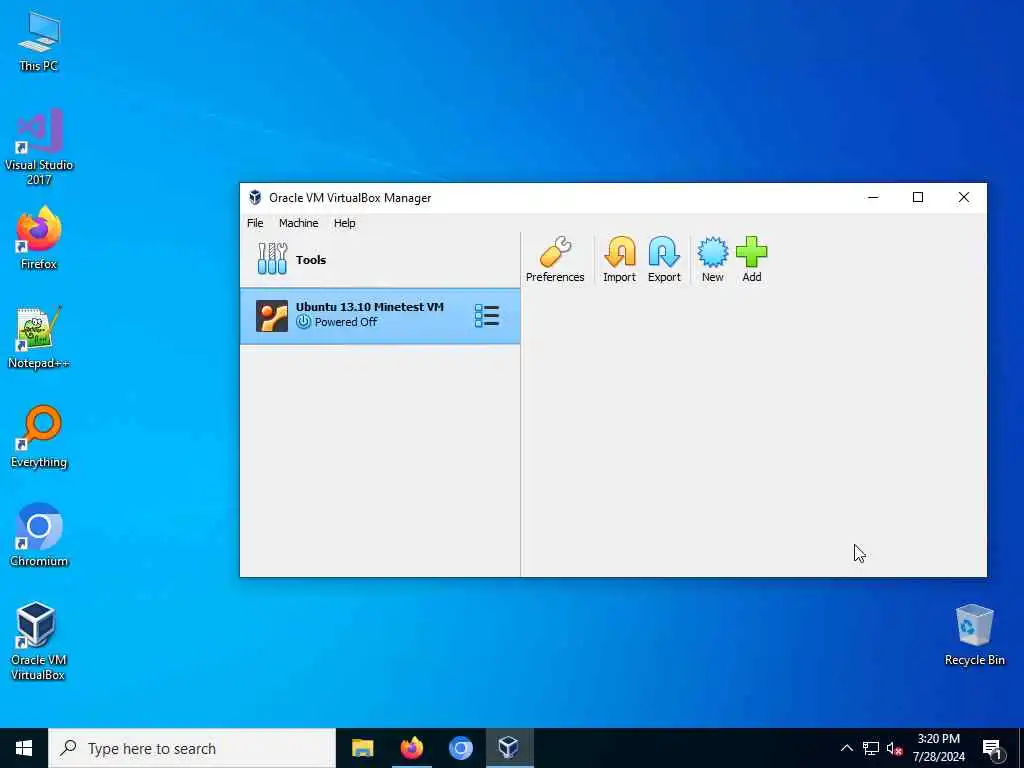Image resolution: width=1024 pixels, height=768 pixels.
Task: Select Visual Studio 2017 desktop shortcut
Action: click(x=39, y=147)
